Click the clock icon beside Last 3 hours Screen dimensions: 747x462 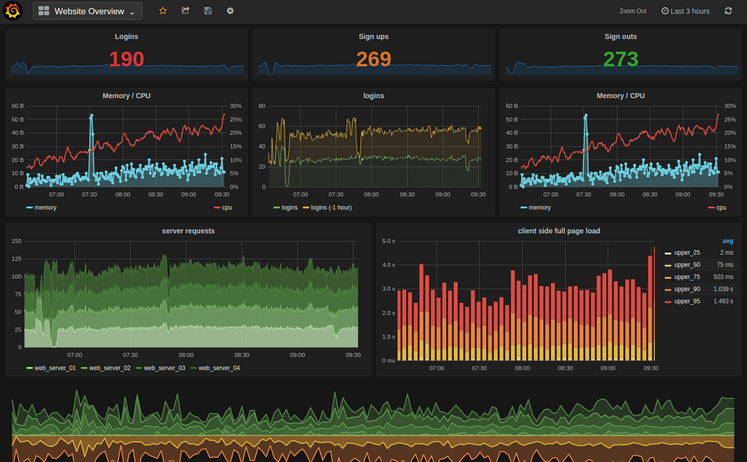click(x=665, y=11)
